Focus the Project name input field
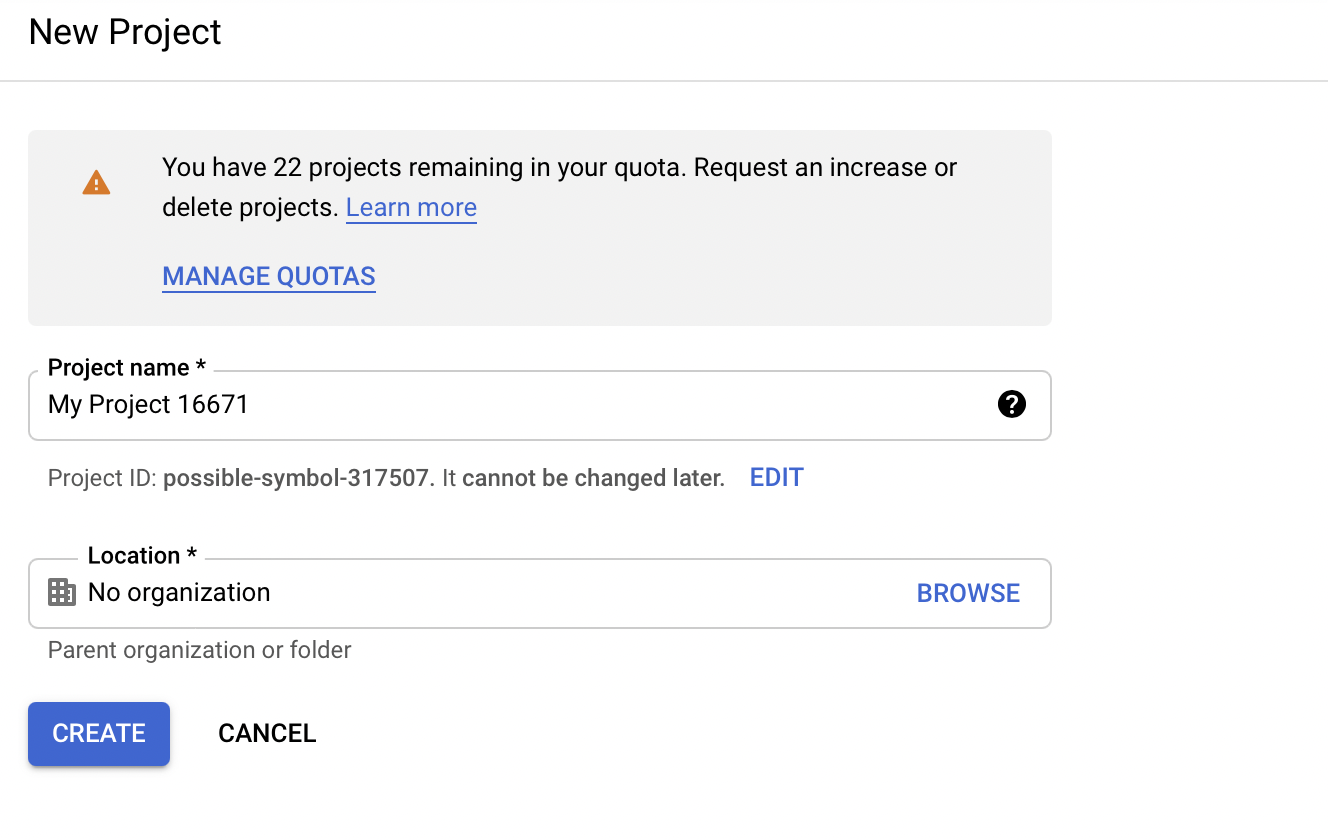1328x840 pixels. point(540,405)
